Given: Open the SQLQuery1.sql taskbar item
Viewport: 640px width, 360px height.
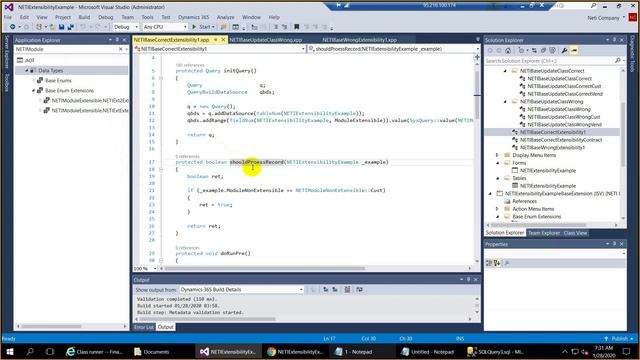Looking at the screenshot, I should pos(495,351).
